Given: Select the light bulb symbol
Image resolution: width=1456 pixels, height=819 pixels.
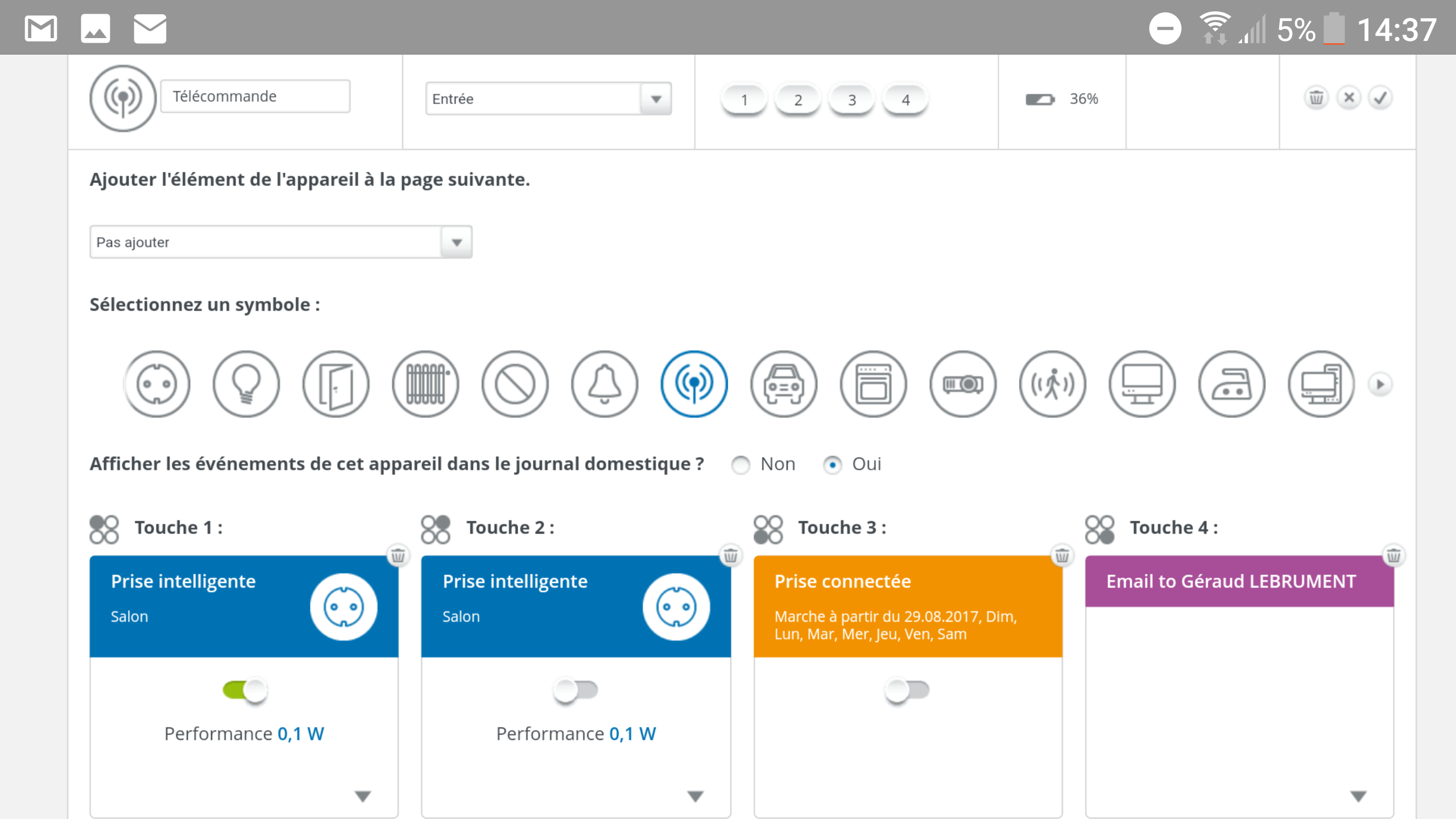Looking at the screenshot, I should point(246,384).
